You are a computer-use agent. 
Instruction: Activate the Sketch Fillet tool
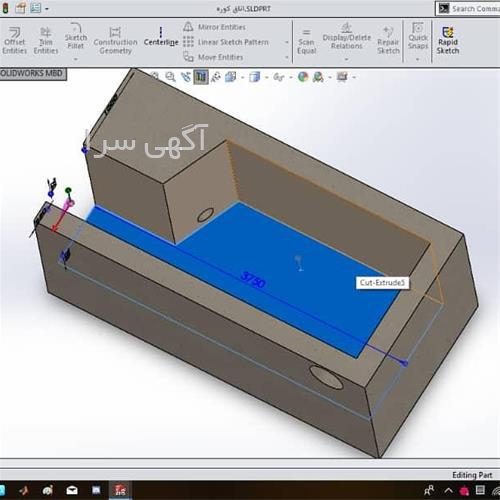pyautogui.click(x=76, y=36)
